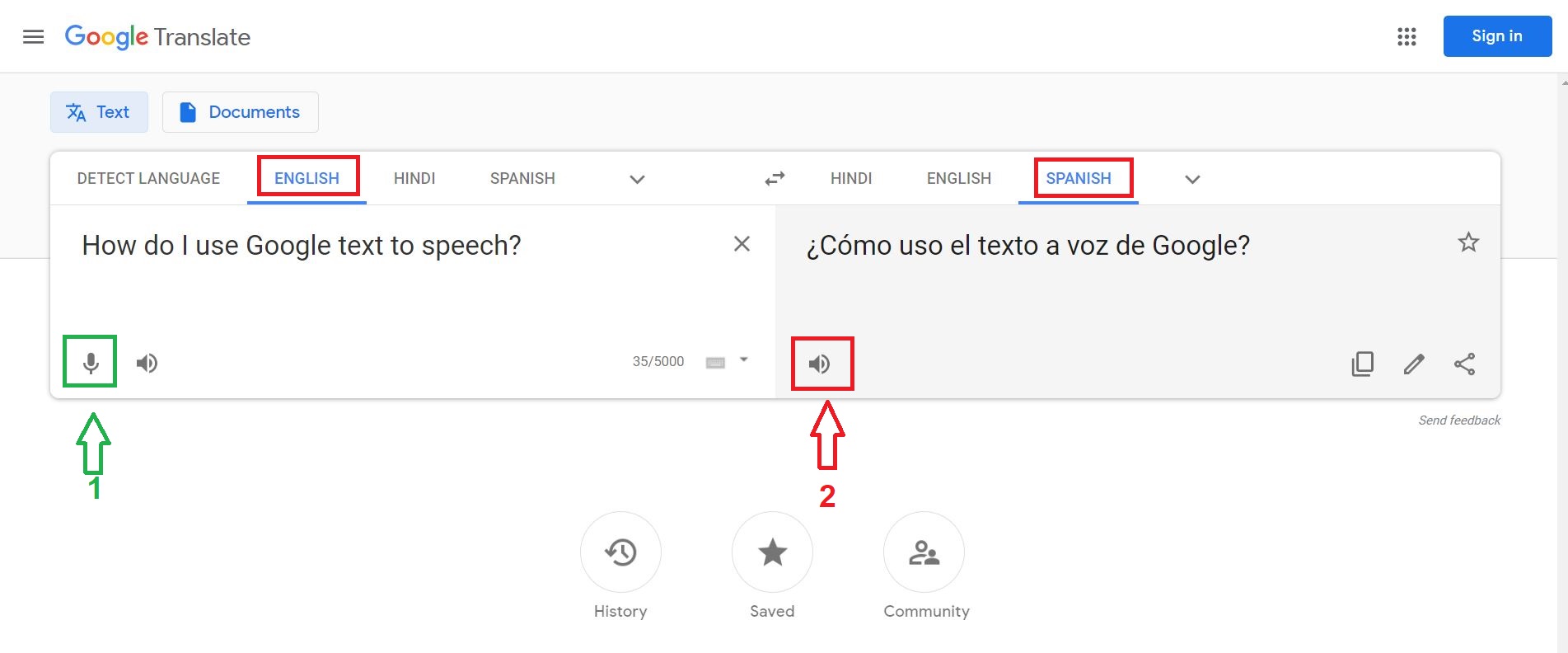Image resolution: width=1568 pixels, height=653 pixels.
Task: Open the hamburger main menu
Action: tap(33, 37)
